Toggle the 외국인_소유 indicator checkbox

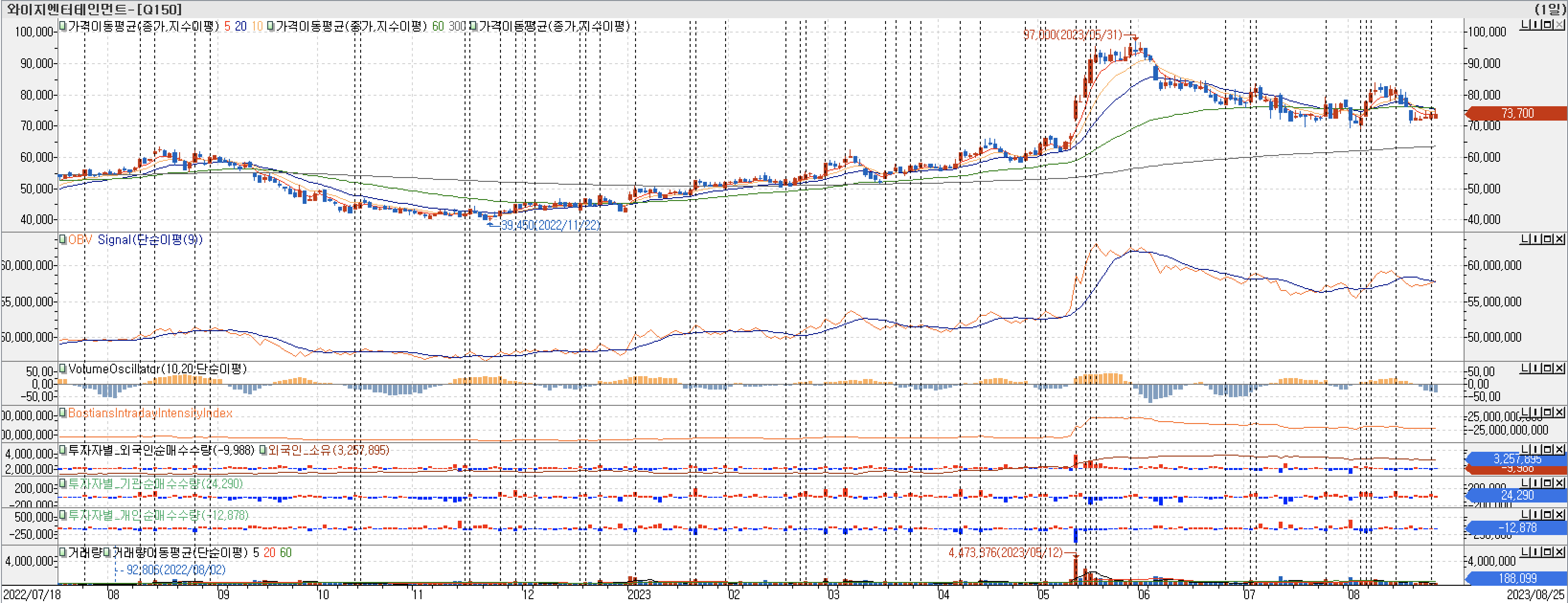pos(263,450)
